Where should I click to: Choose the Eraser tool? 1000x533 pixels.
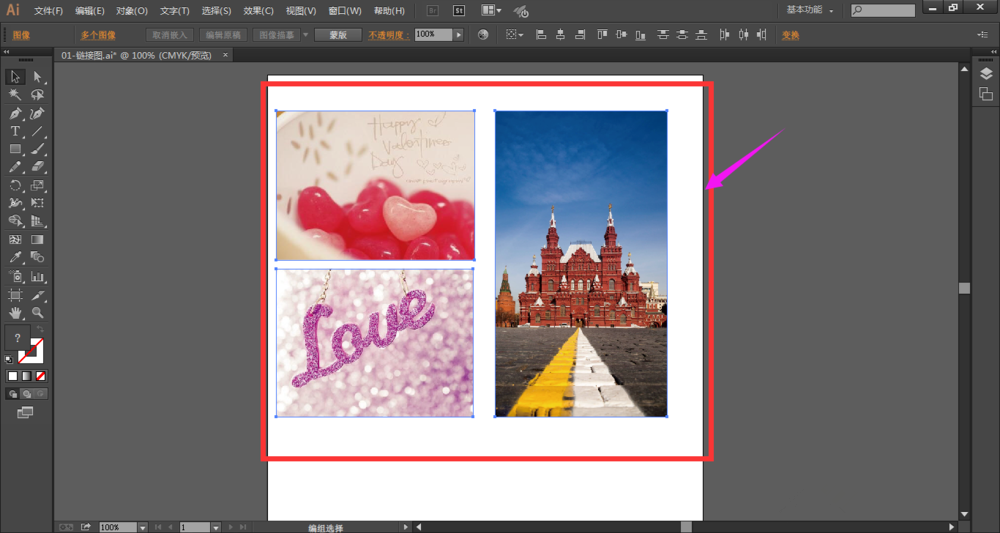click(x=38, y=167)
